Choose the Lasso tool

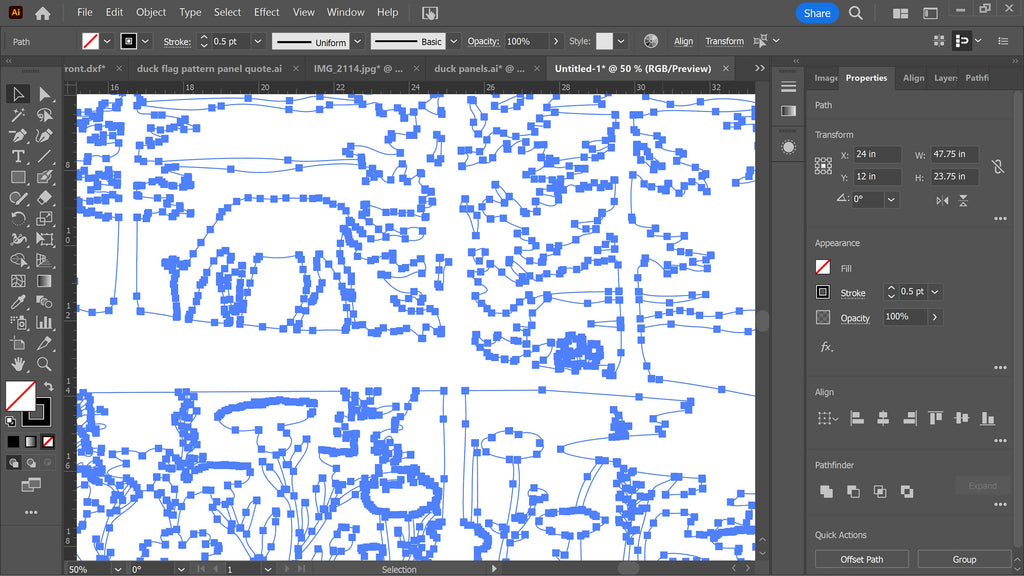[44, 115]
